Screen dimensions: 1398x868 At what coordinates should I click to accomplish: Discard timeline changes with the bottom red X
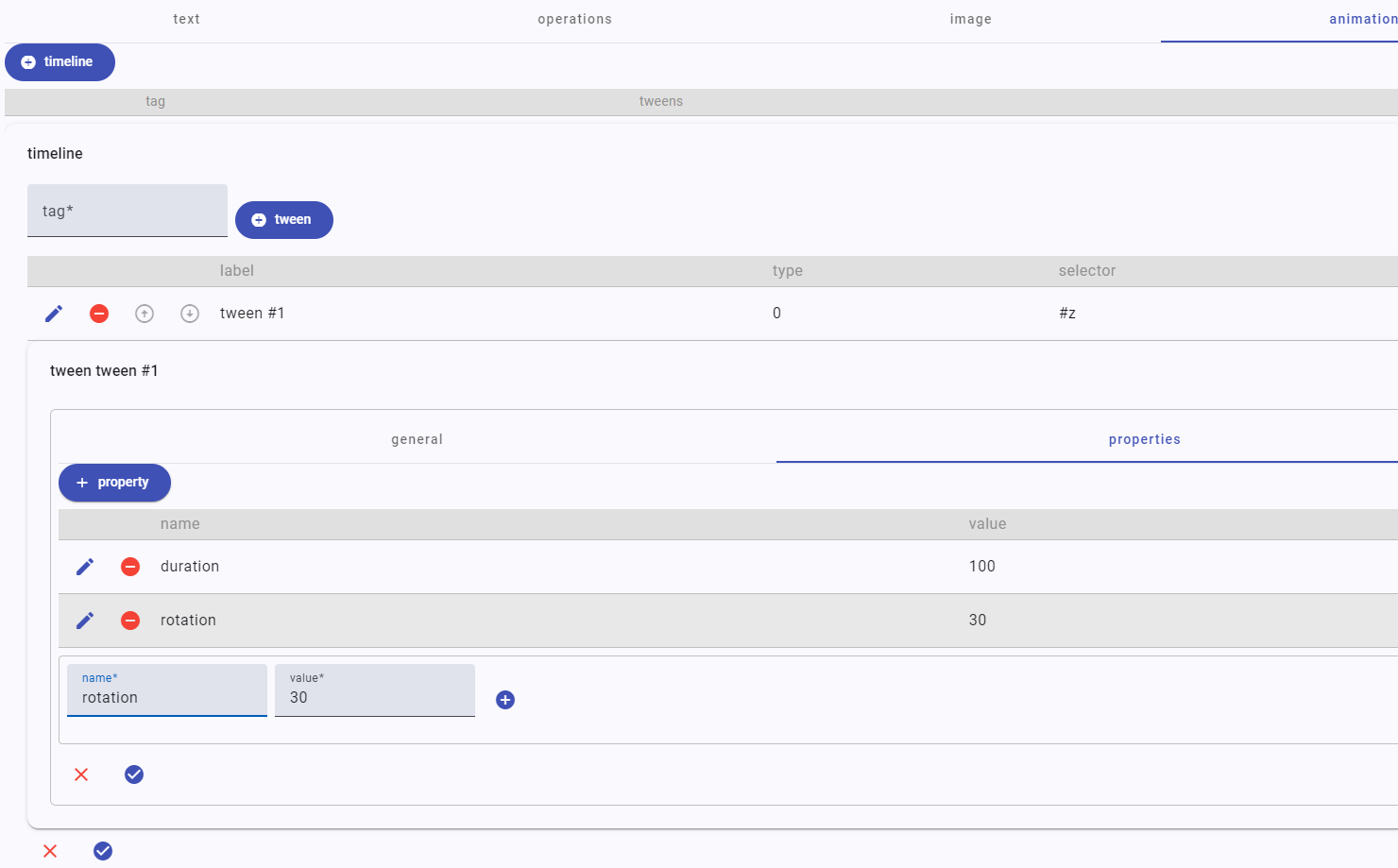(50, 851)
